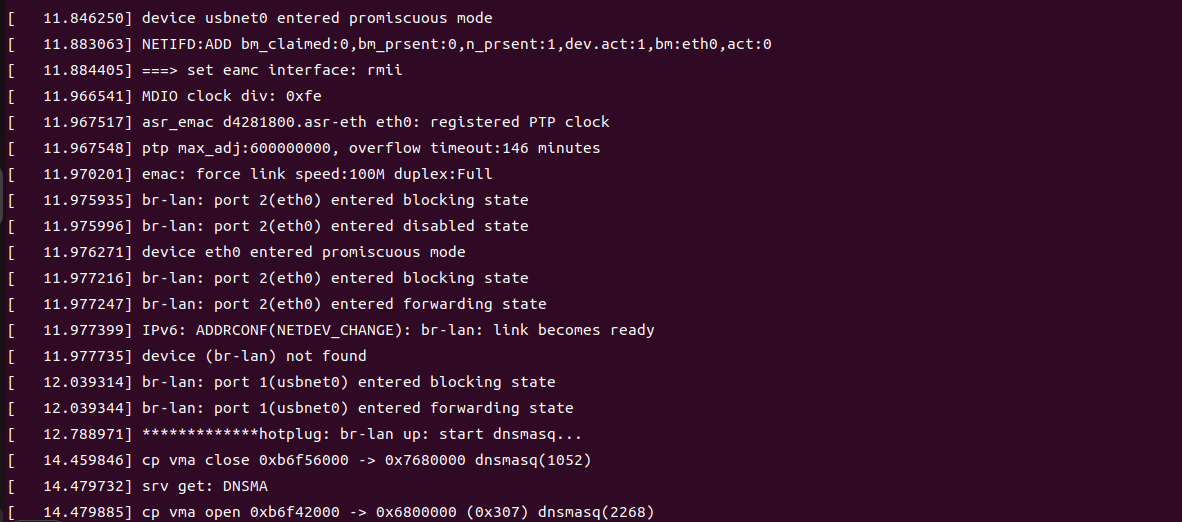Click the 'emac: force link speed:100M' line
Image resolution: width=1182 pixels, height=522 pixels.
point(317,174)
